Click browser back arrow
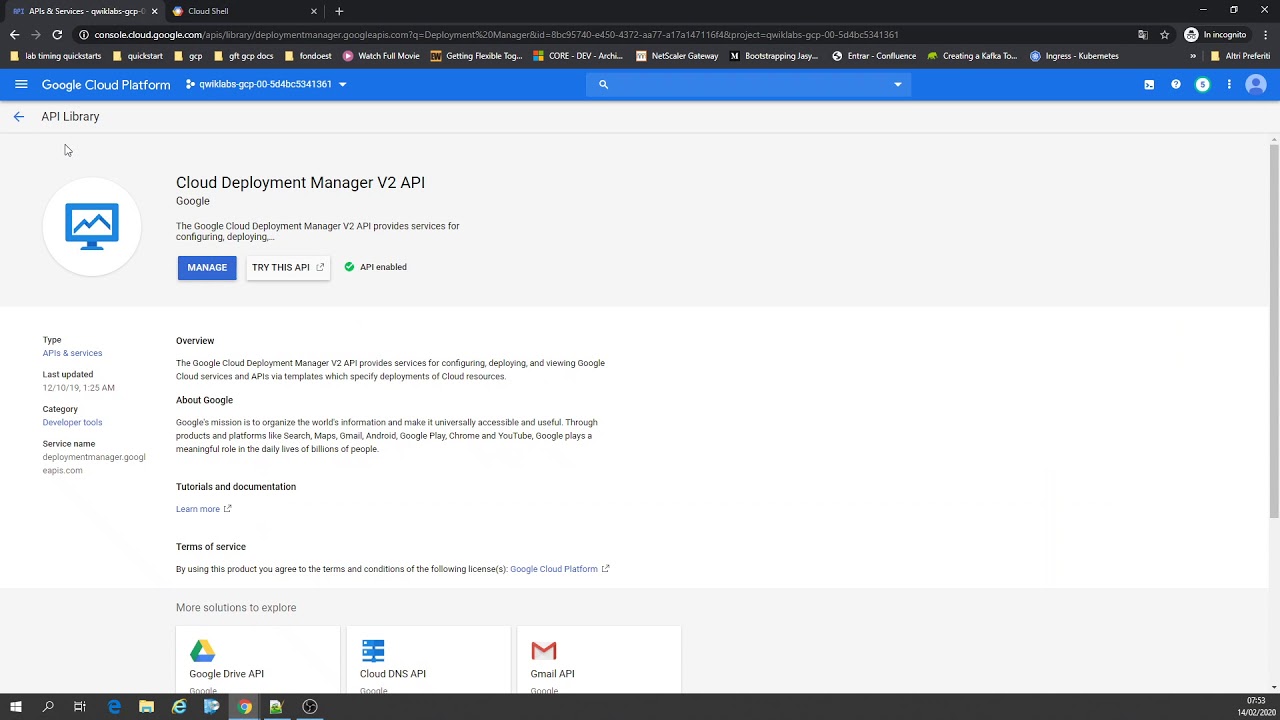Viewport: 1280px width, 720px height. pyautogui.click(x=14, y=34)
